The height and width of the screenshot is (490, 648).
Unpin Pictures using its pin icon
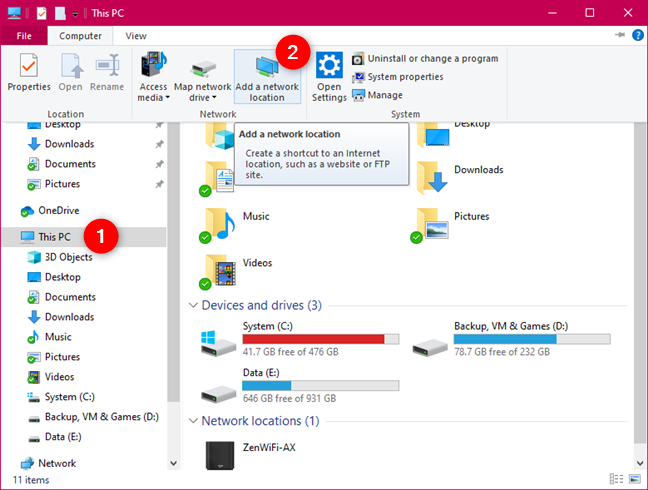pyautogui.click(x=159, y=184)
